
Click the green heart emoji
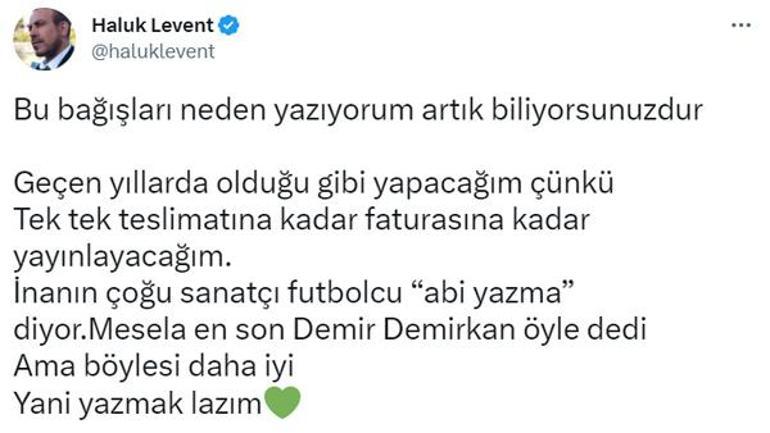282,403
